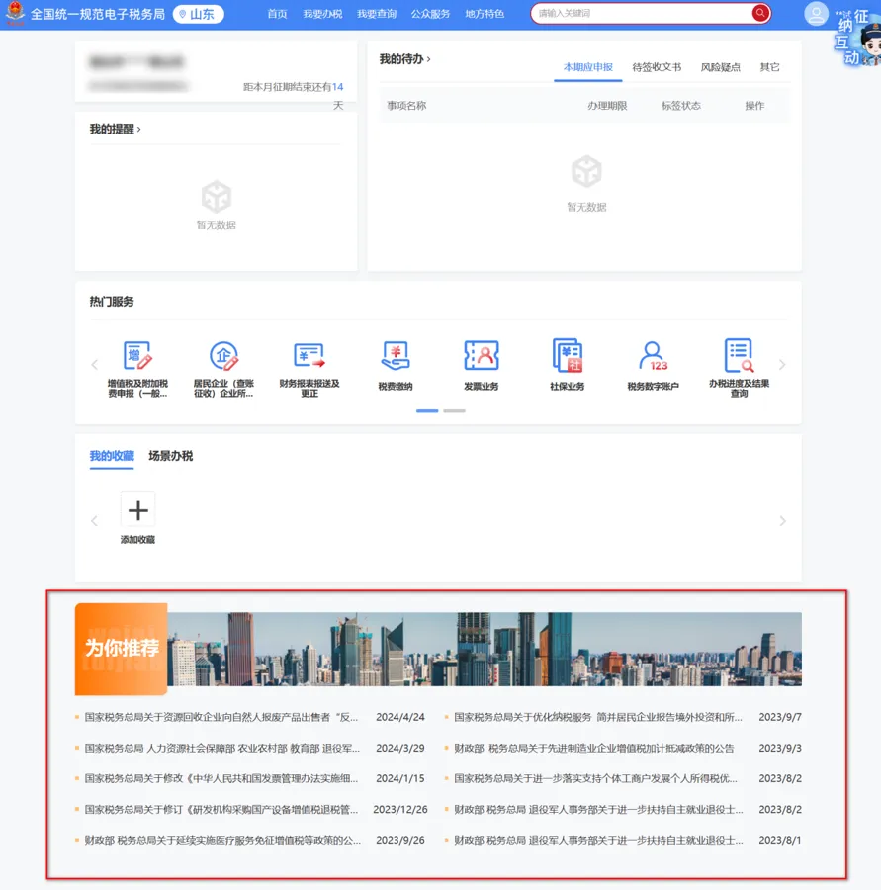Click the date 2023/12/26
The width and height of the screenshot is (882, 892).
400,809
